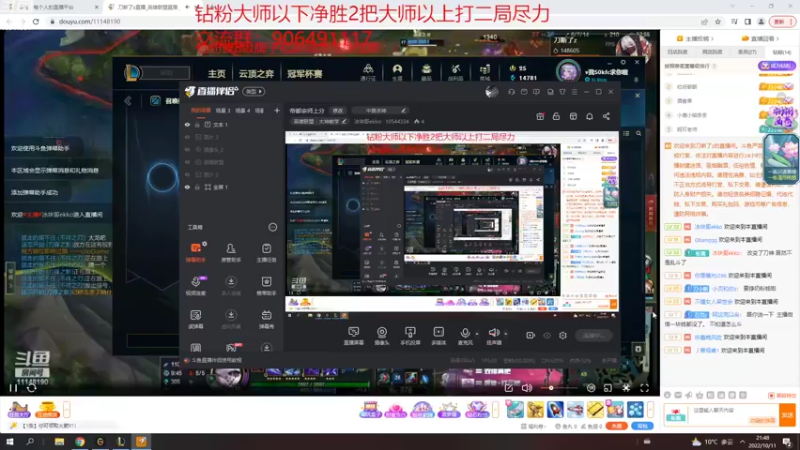Open stream settings gear in 直播伴侣

[563, 336]
